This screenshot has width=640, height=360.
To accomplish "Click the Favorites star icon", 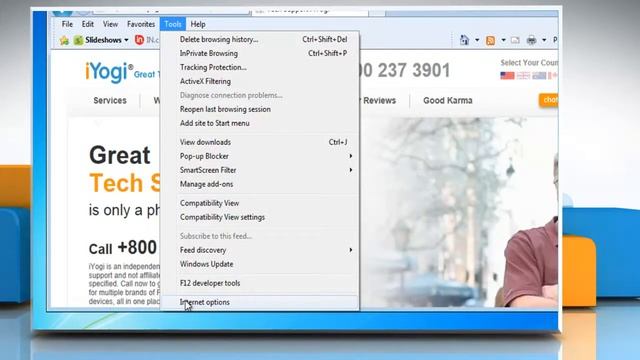I will click(64, 40).
